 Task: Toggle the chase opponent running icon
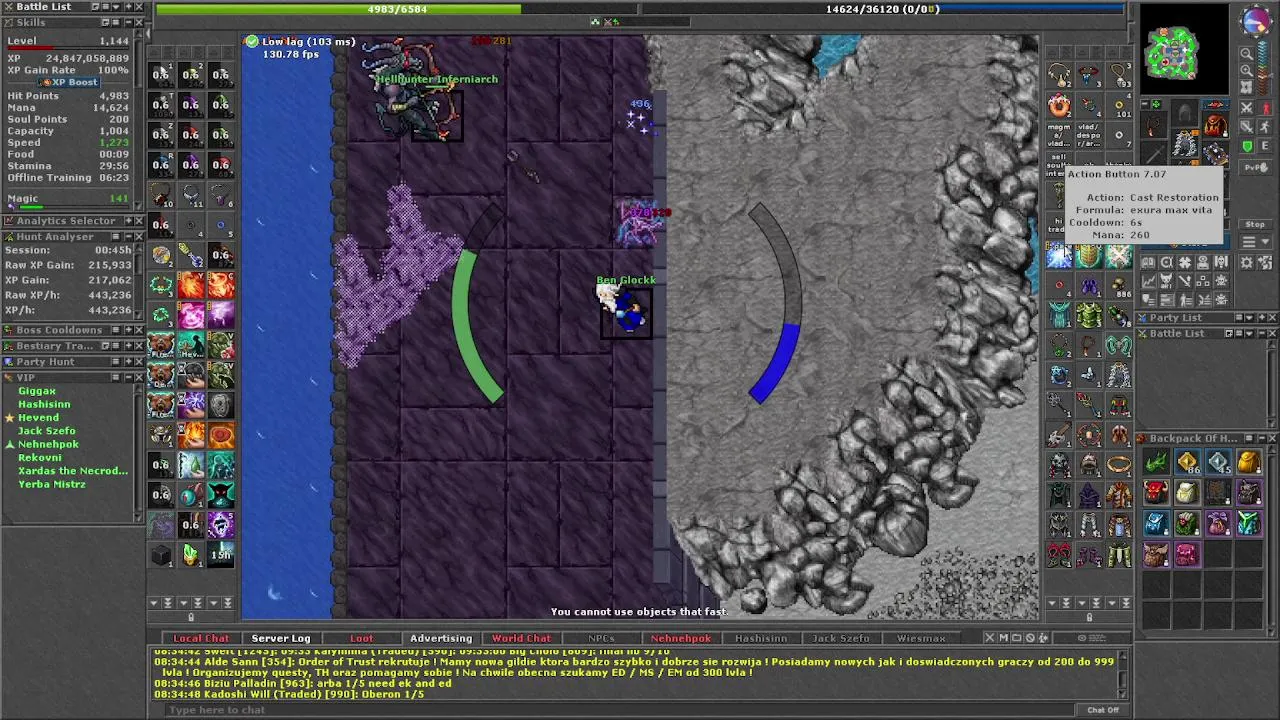tap(1265, 126)
